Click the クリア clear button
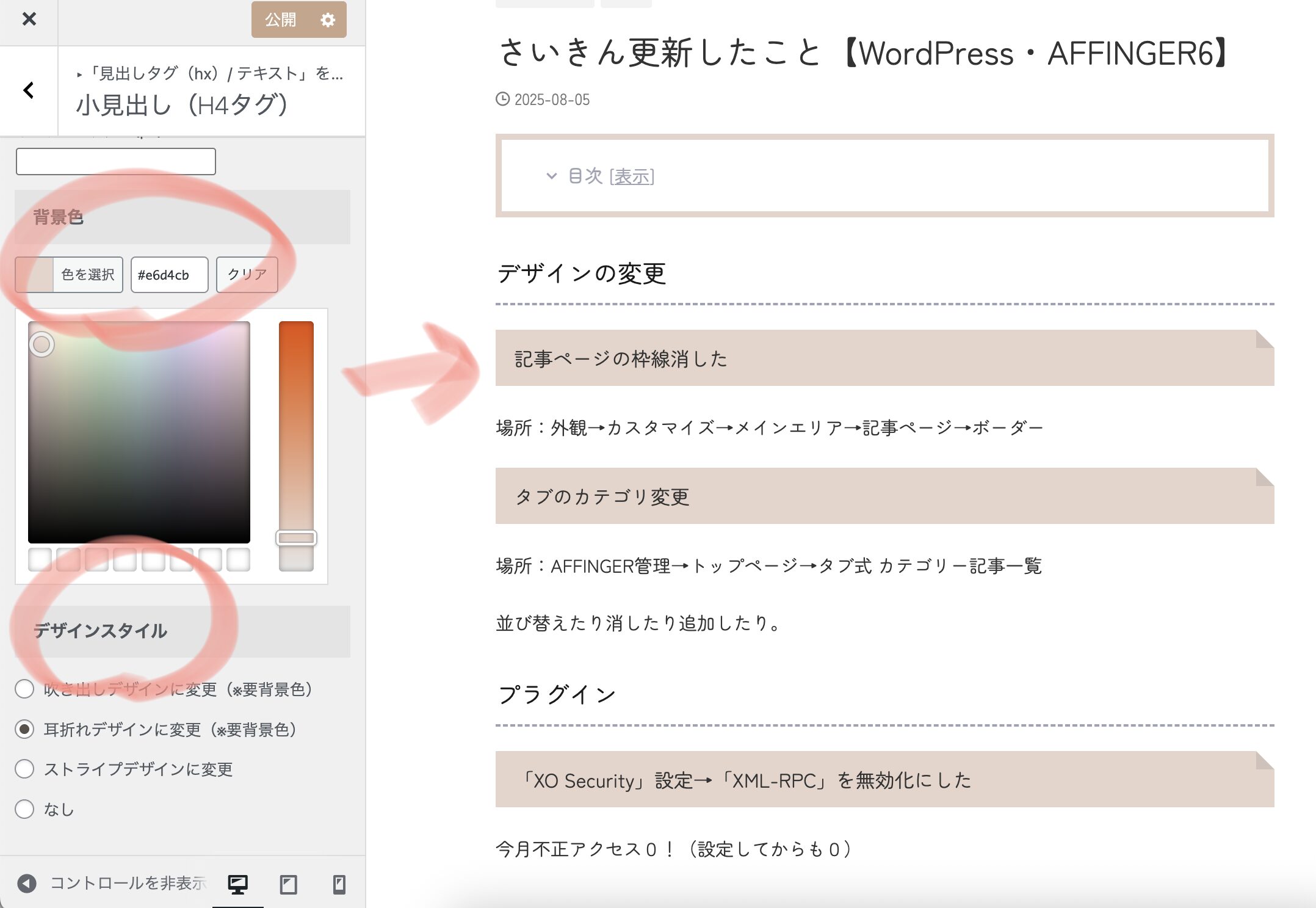The height and width of the screenshot is (908, 1316). pos(247,275)
